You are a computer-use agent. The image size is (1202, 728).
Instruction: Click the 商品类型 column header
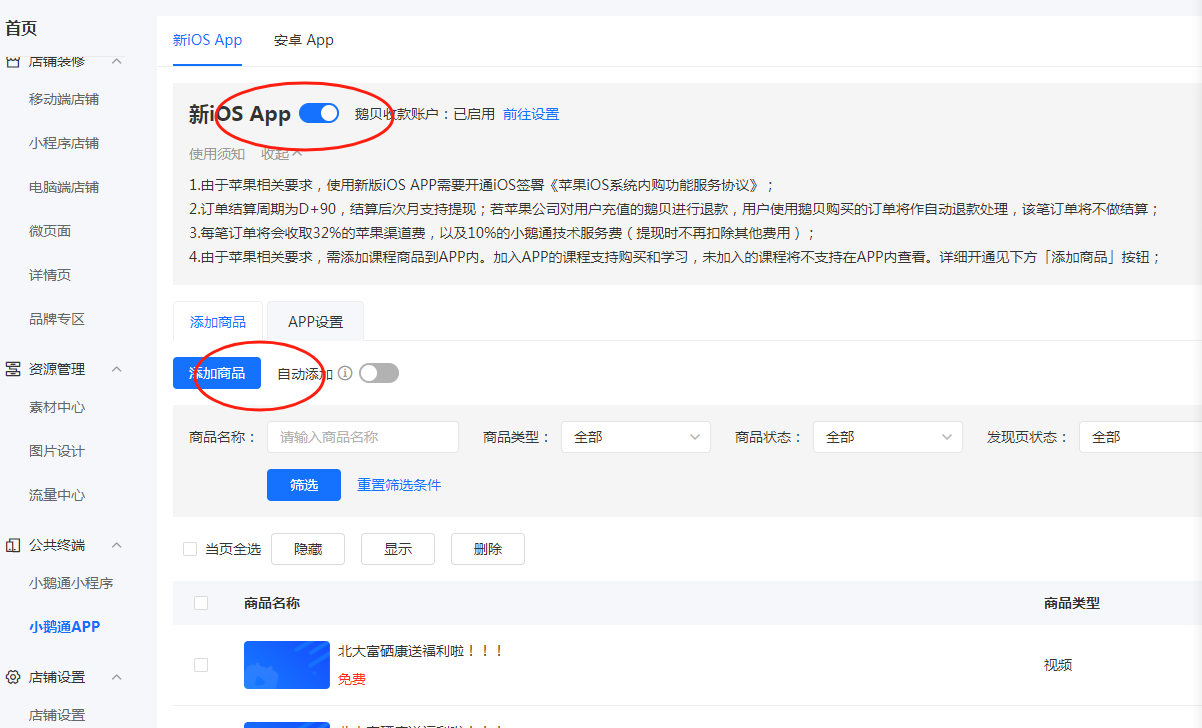[1072, 603]
